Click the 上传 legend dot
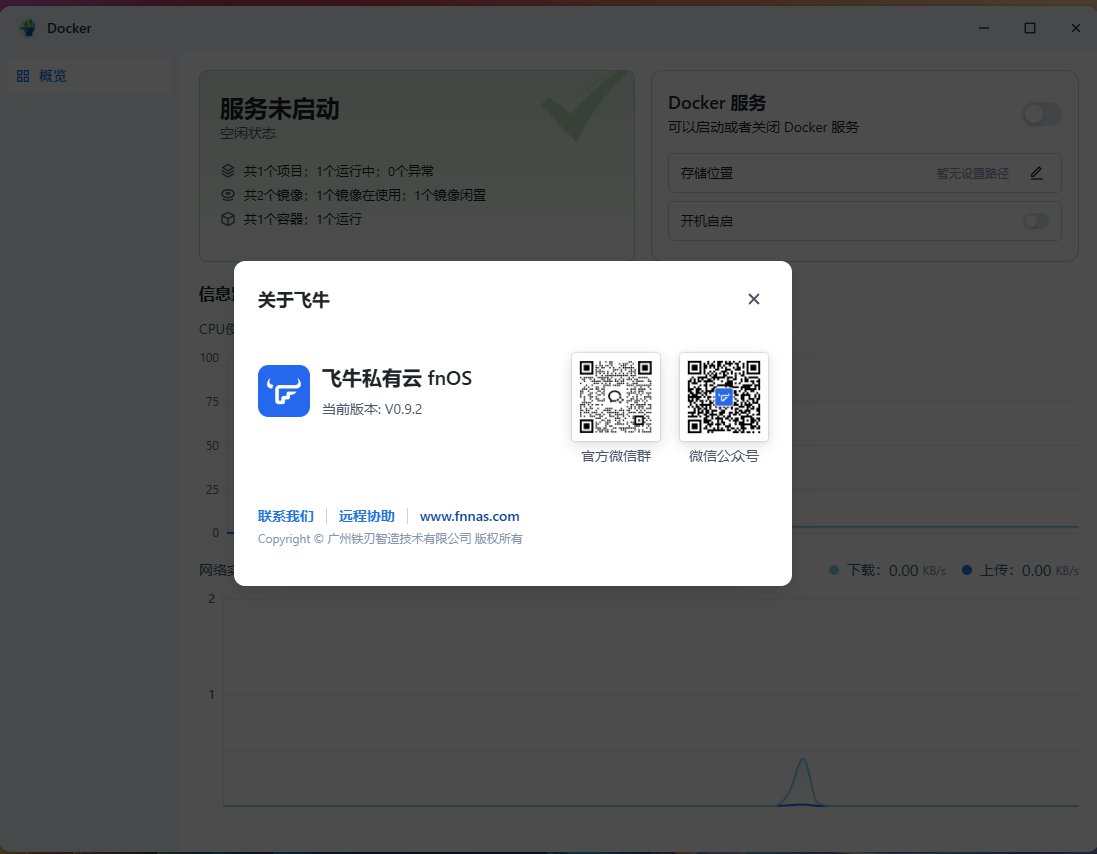Screen dimensions: 1097x854 966,570
